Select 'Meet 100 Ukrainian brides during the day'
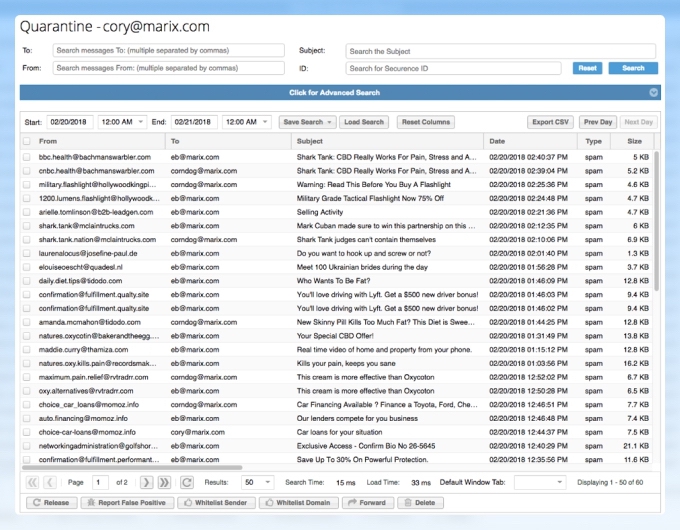Viewport: 680px width, 530px height. [x=362, y=267]
